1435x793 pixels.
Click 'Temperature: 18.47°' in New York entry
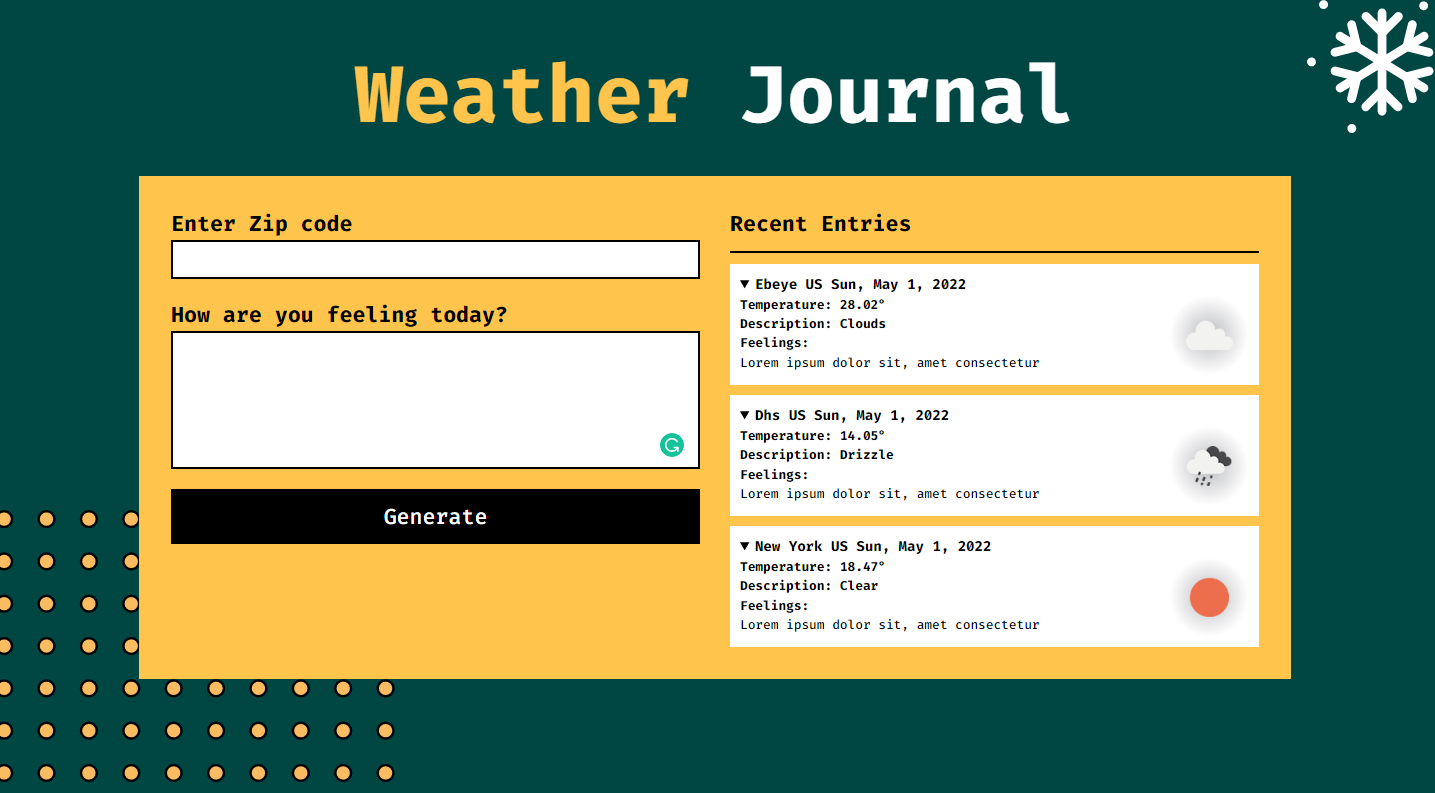point(812,567)
